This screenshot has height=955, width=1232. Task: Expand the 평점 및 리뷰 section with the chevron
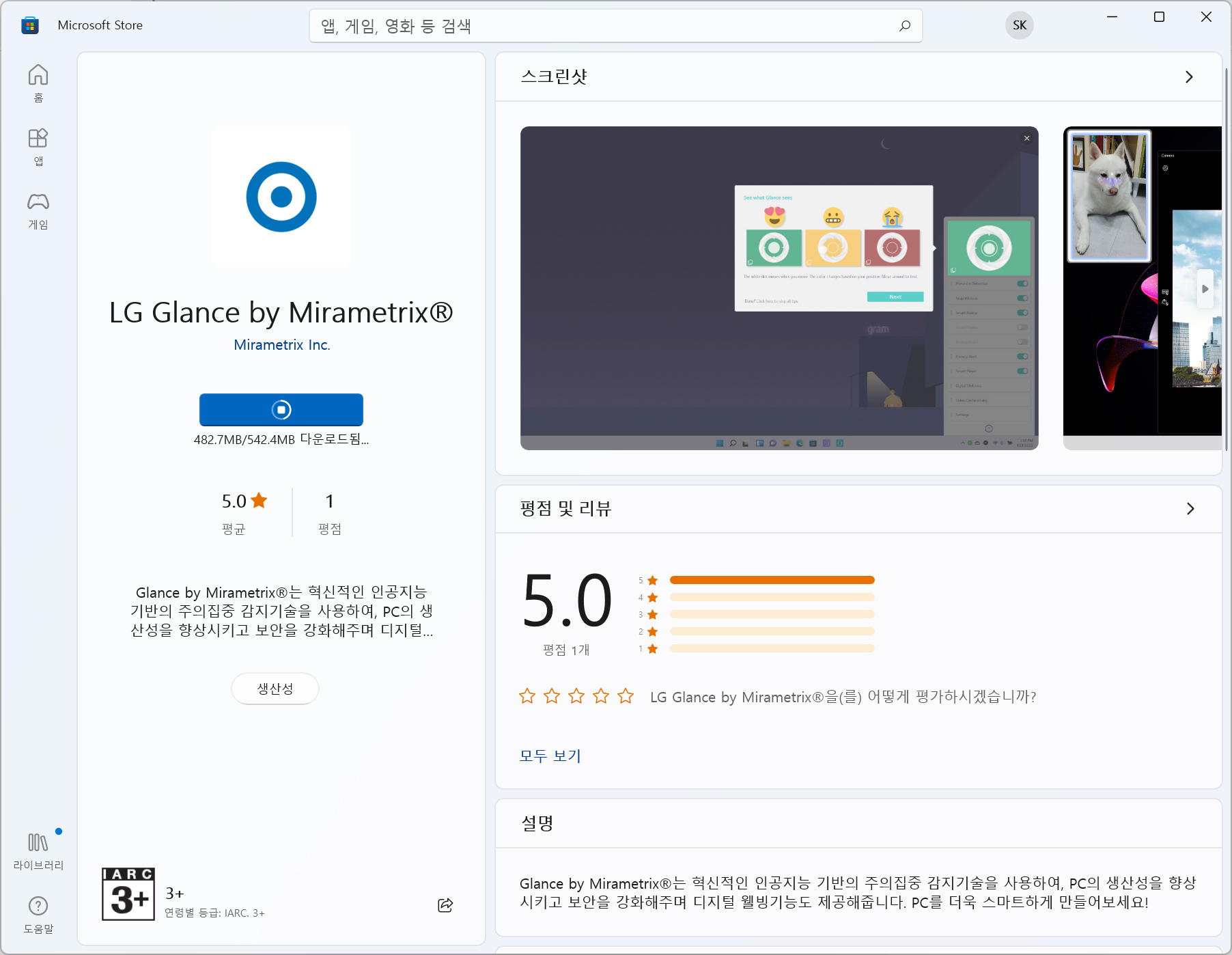(x=1190, y=508)
